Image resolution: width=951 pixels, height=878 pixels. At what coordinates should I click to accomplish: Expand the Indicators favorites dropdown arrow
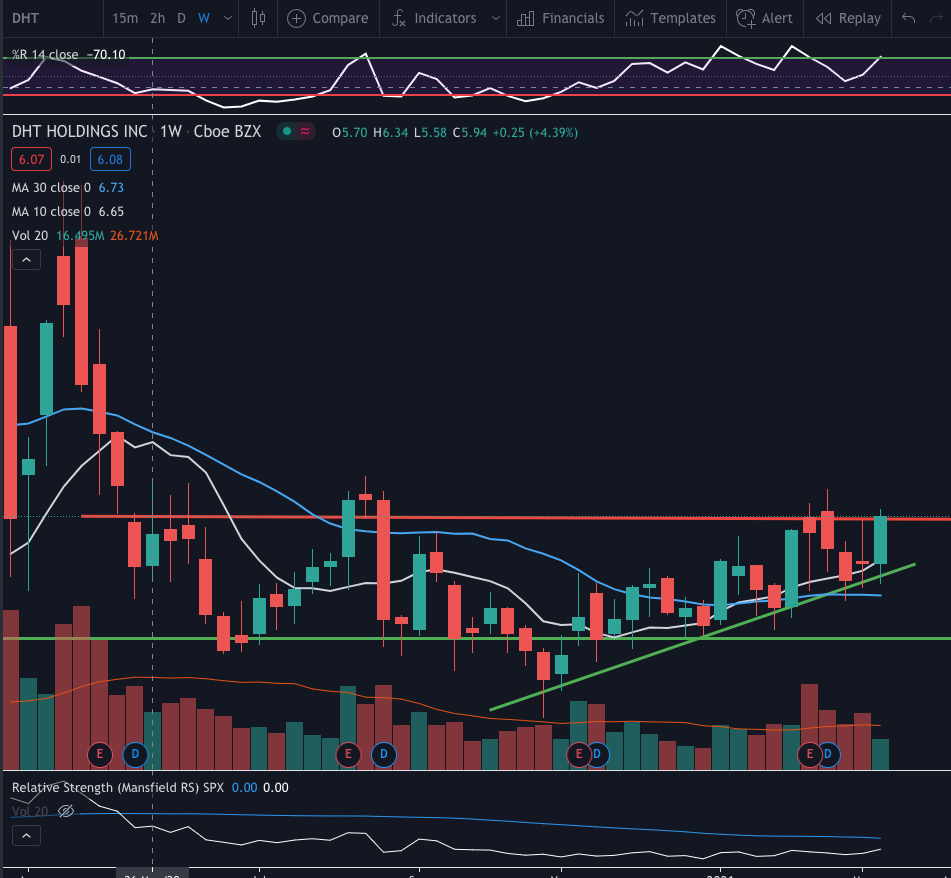coord(496,18)
